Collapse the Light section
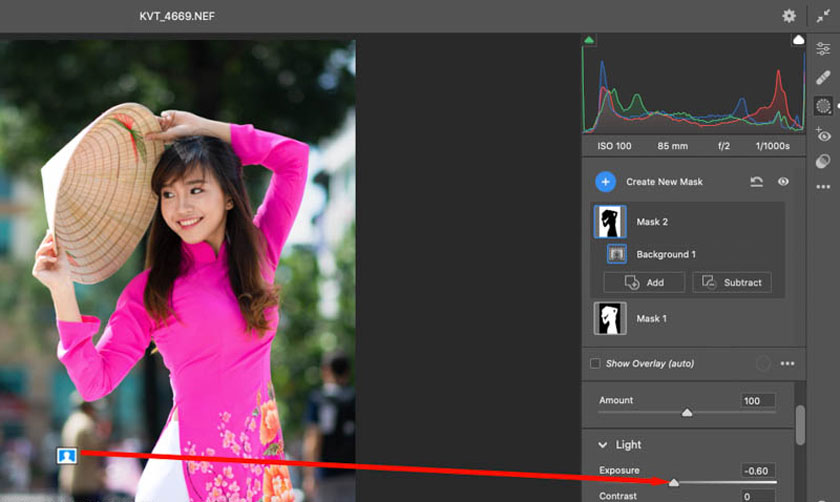 point(603,445)
